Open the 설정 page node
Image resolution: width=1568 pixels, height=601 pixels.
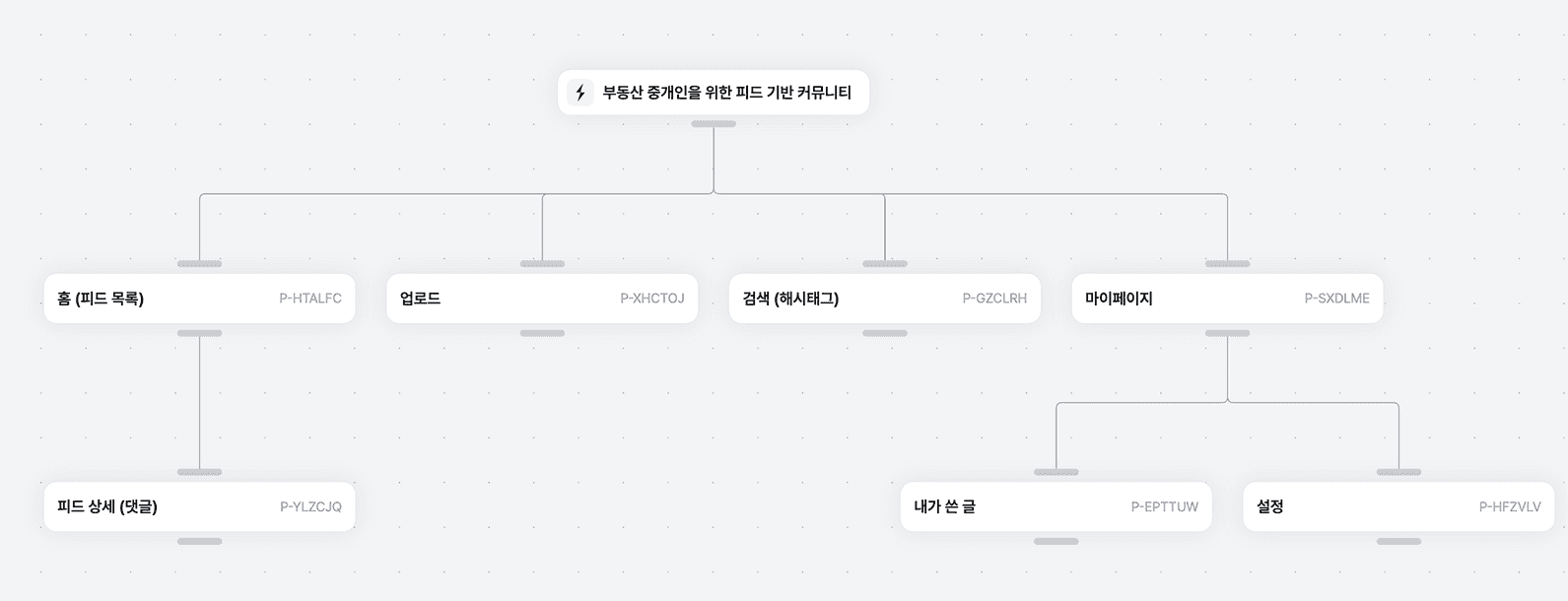pyautogui.click(x=1398, y=506)
